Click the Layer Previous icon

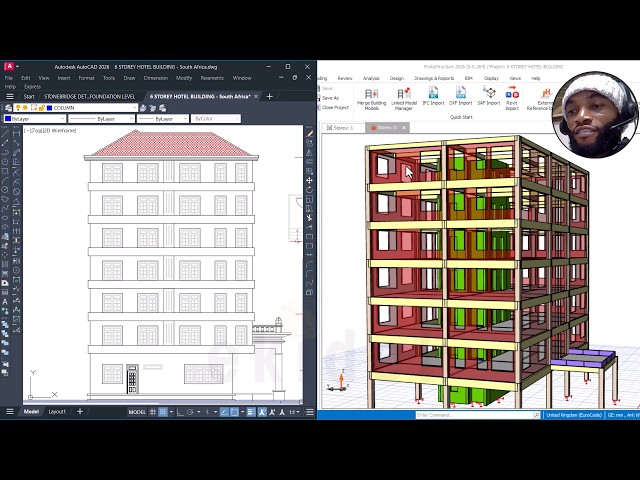153,108
